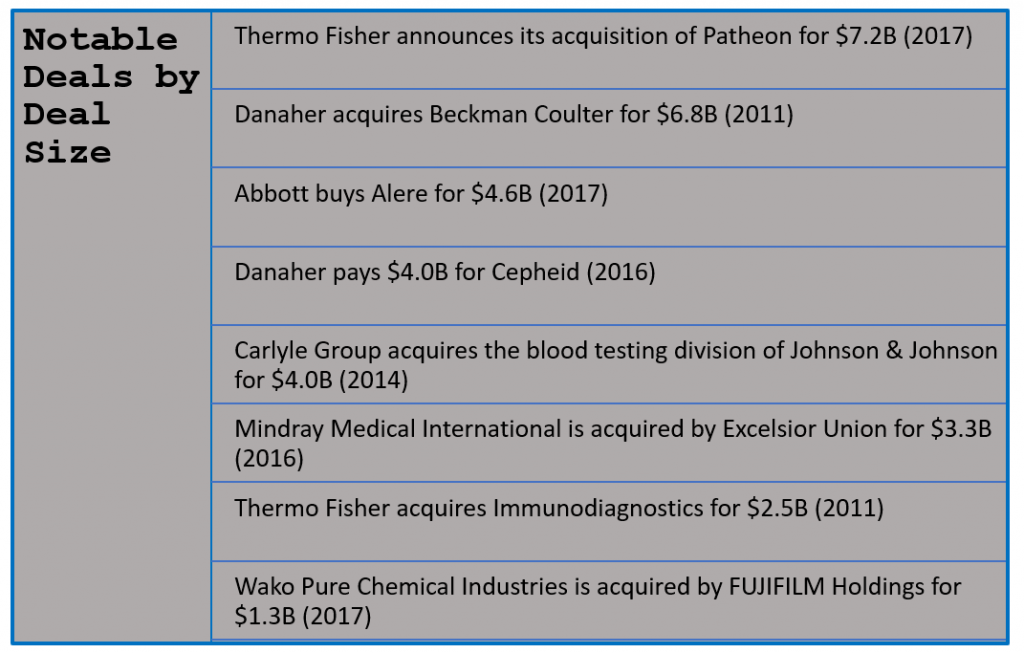This screenshot has height=653, width=1024.
Task: Click the word Deals in header cell
Action: 78,77
